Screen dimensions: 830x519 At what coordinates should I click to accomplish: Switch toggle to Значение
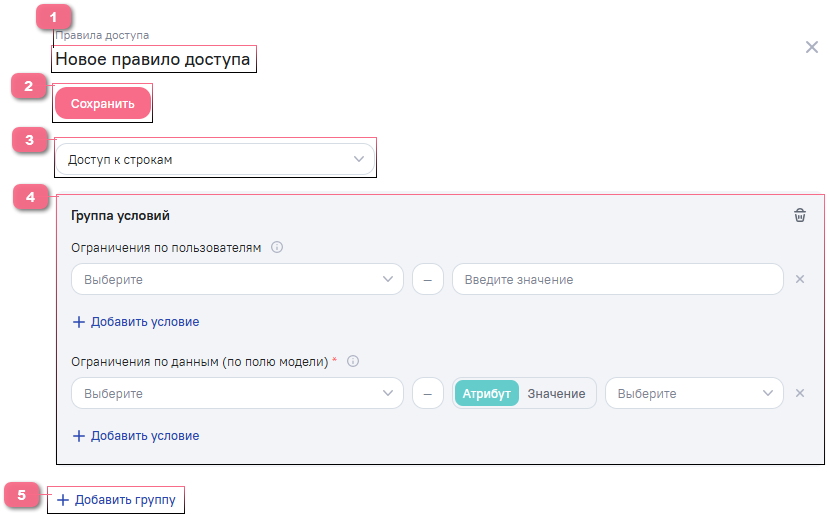coord(556,394)
